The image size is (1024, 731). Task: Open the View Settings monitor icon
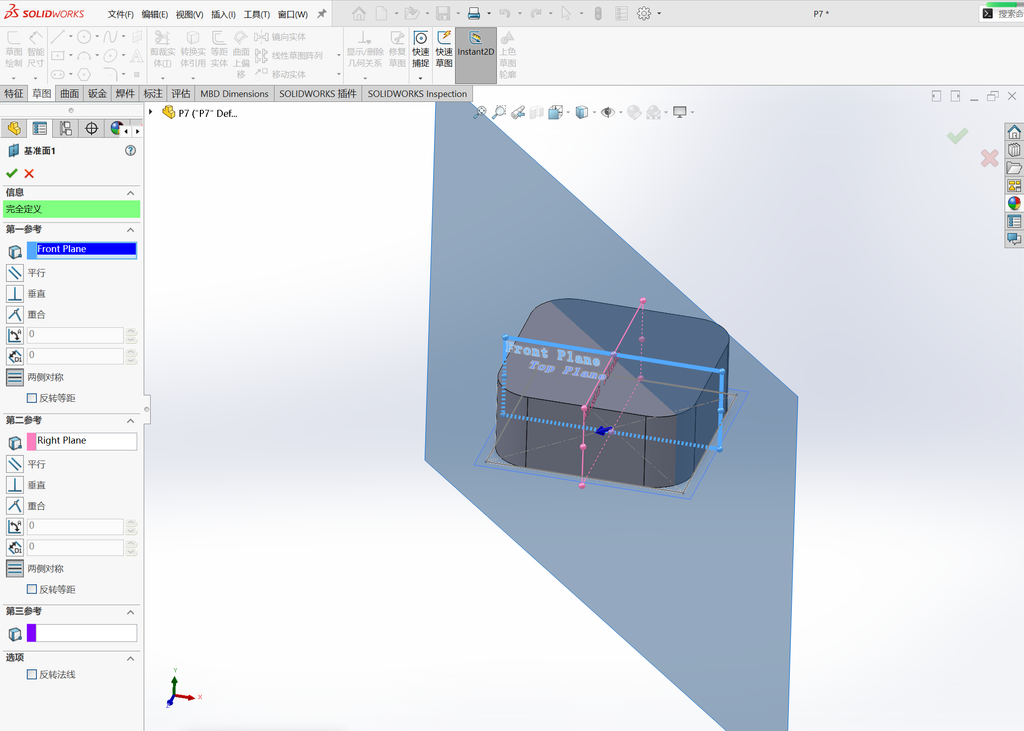tap(680, 112)
